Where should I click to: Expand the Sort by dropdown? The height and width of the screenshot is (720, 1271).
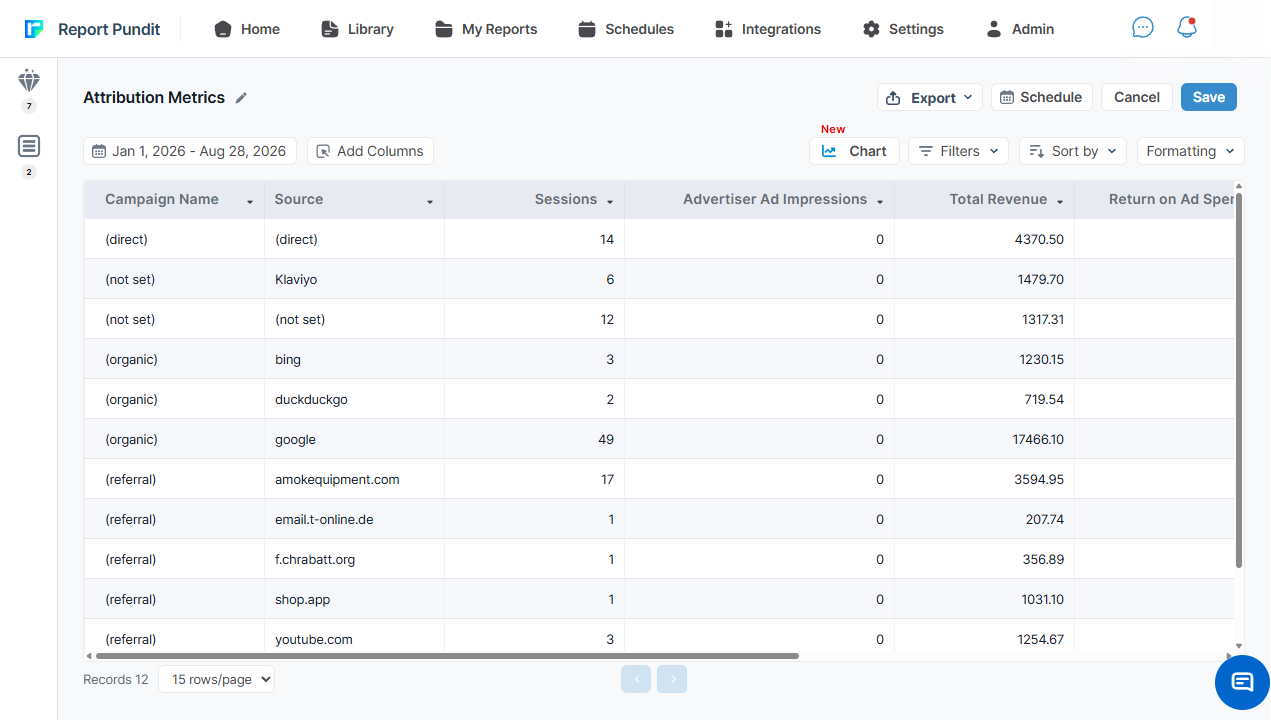tap(1073, 151)
